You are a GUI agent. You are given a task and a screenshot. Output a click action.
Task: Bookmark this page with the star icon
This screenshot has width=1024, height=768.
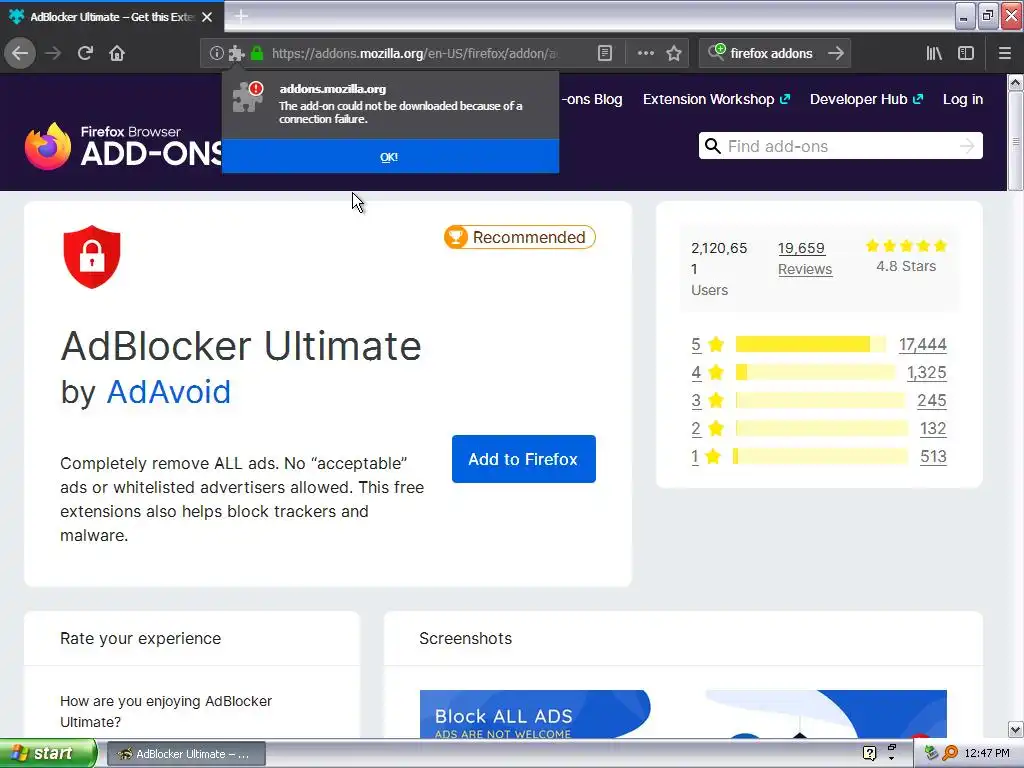click(x=674, y=53)
